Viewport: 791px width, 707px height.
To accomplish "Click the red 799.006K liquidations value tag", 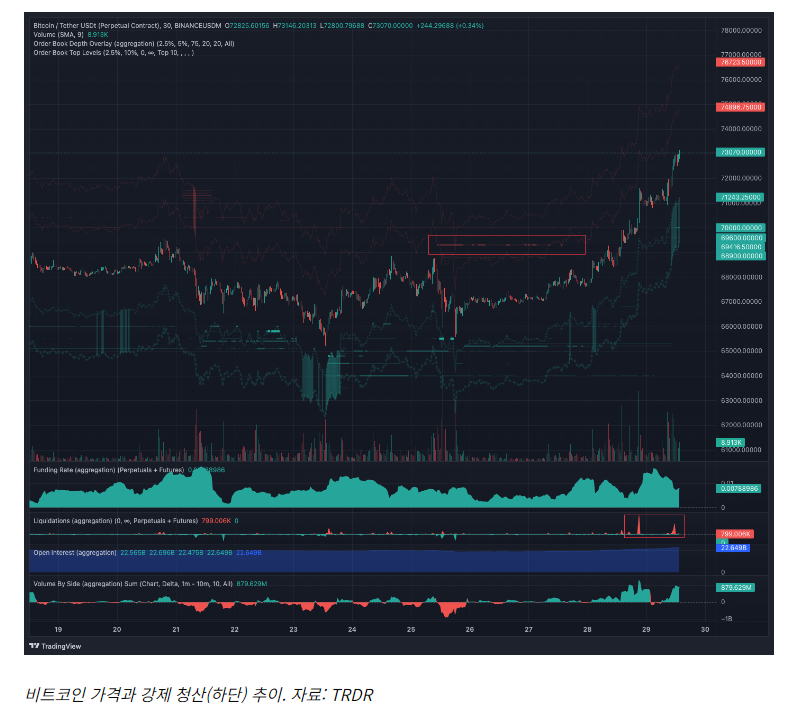I will pos(735,534).
